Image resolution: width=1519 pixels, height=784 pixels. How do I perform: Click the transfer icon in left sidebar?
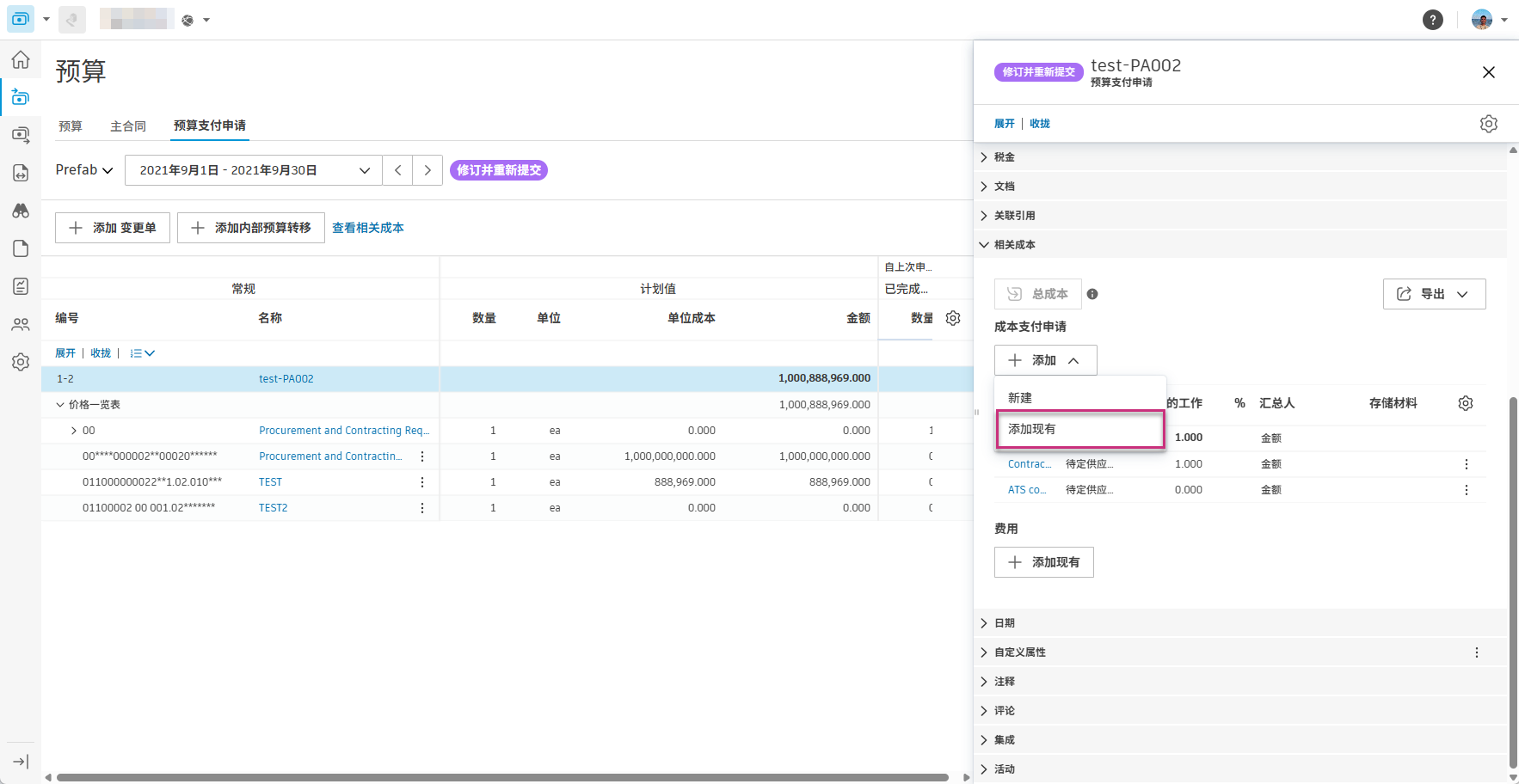(x=21, y=173)
